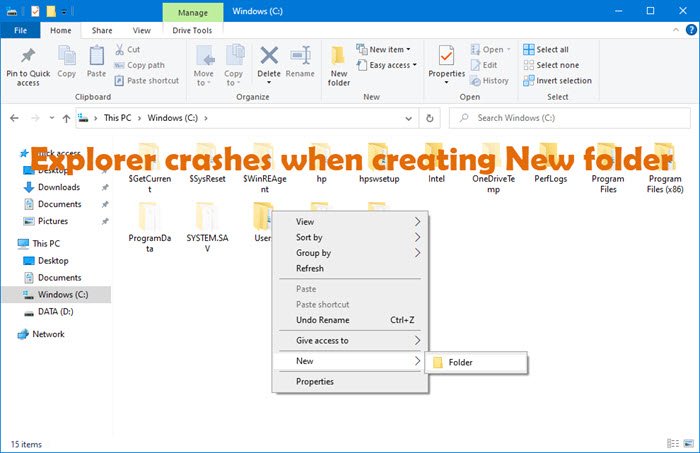Switch to the Share ribbon tab

[x=102, y=30]
